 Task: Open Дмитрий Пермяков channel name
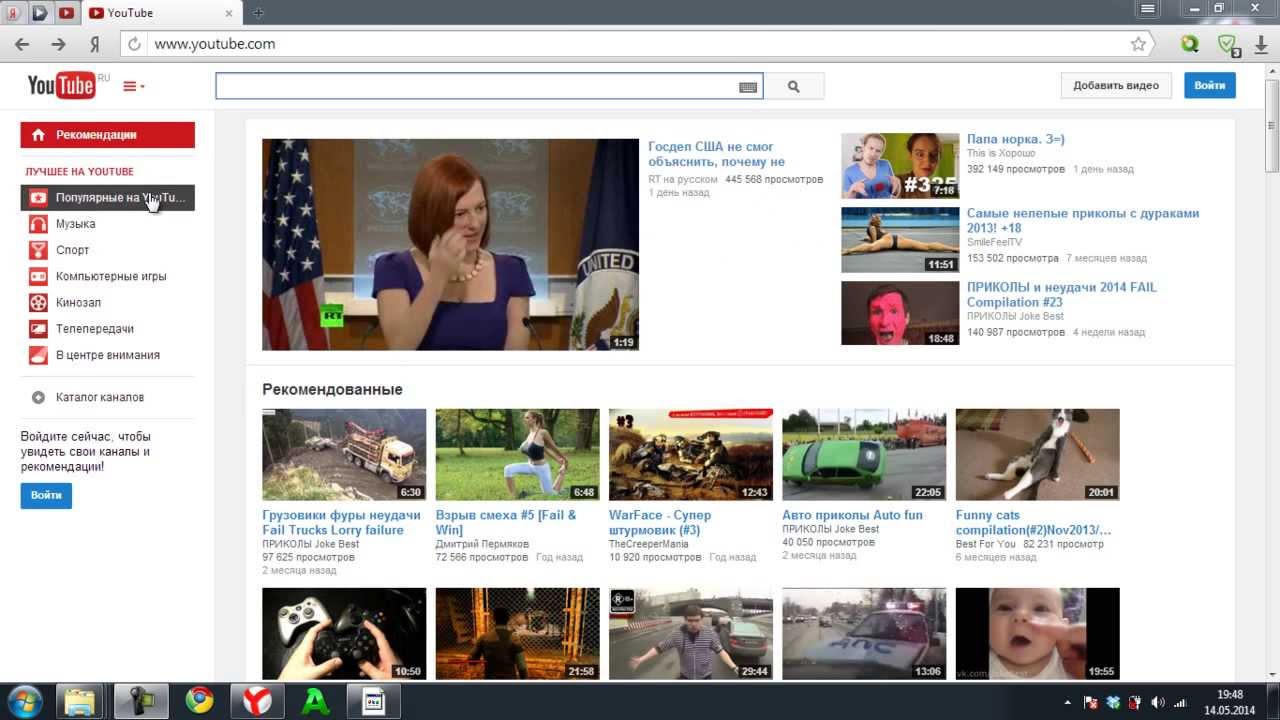[x=482, y=544]
